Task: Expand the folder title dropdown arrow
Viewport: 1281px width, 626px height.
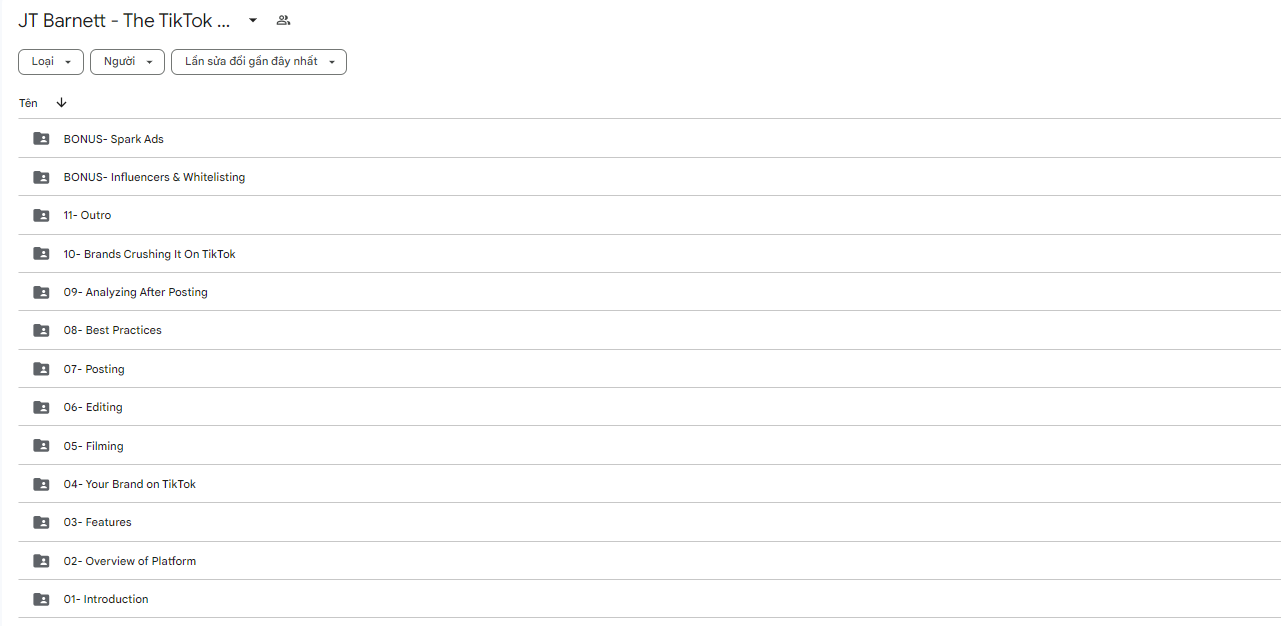Action: pos(253,20)
